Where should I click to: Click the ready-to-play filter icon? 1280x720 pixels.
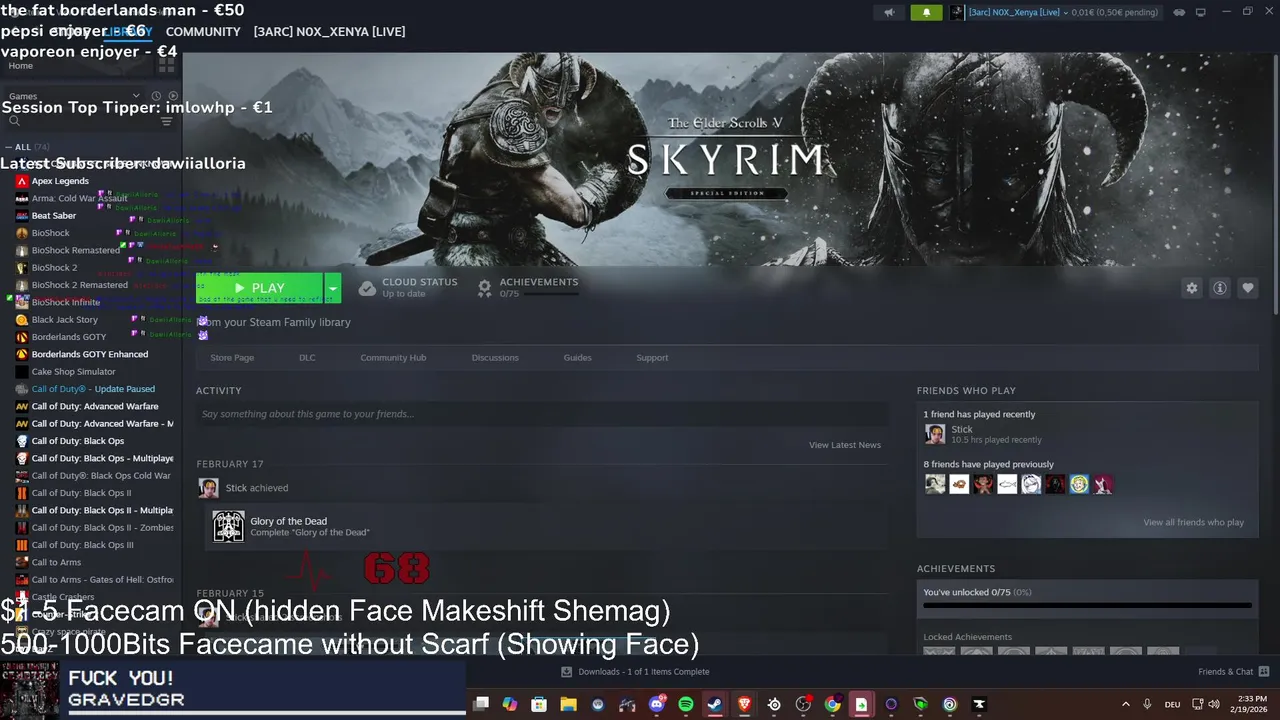point(172,96)
